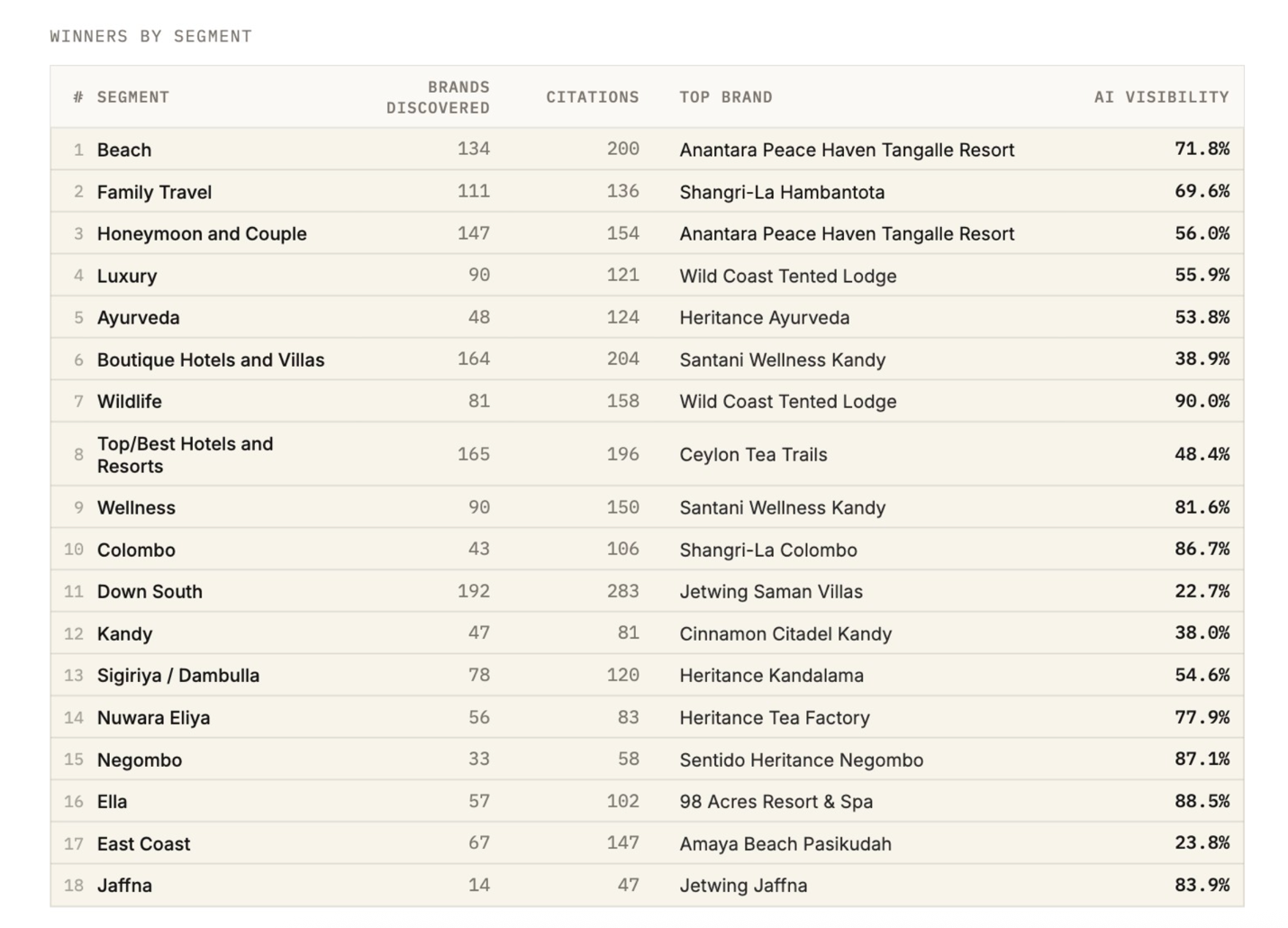Click the Amaya Beach Pasikudah brand

[x=785, y=843]
